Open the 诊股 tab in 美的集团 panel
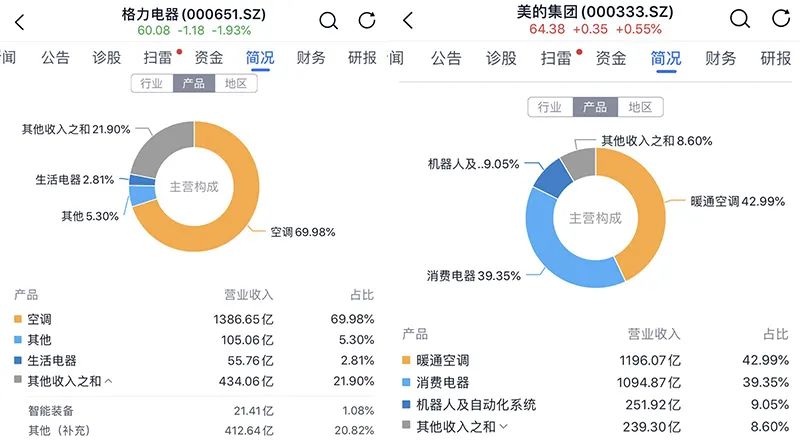 click(x=501, y=58)
